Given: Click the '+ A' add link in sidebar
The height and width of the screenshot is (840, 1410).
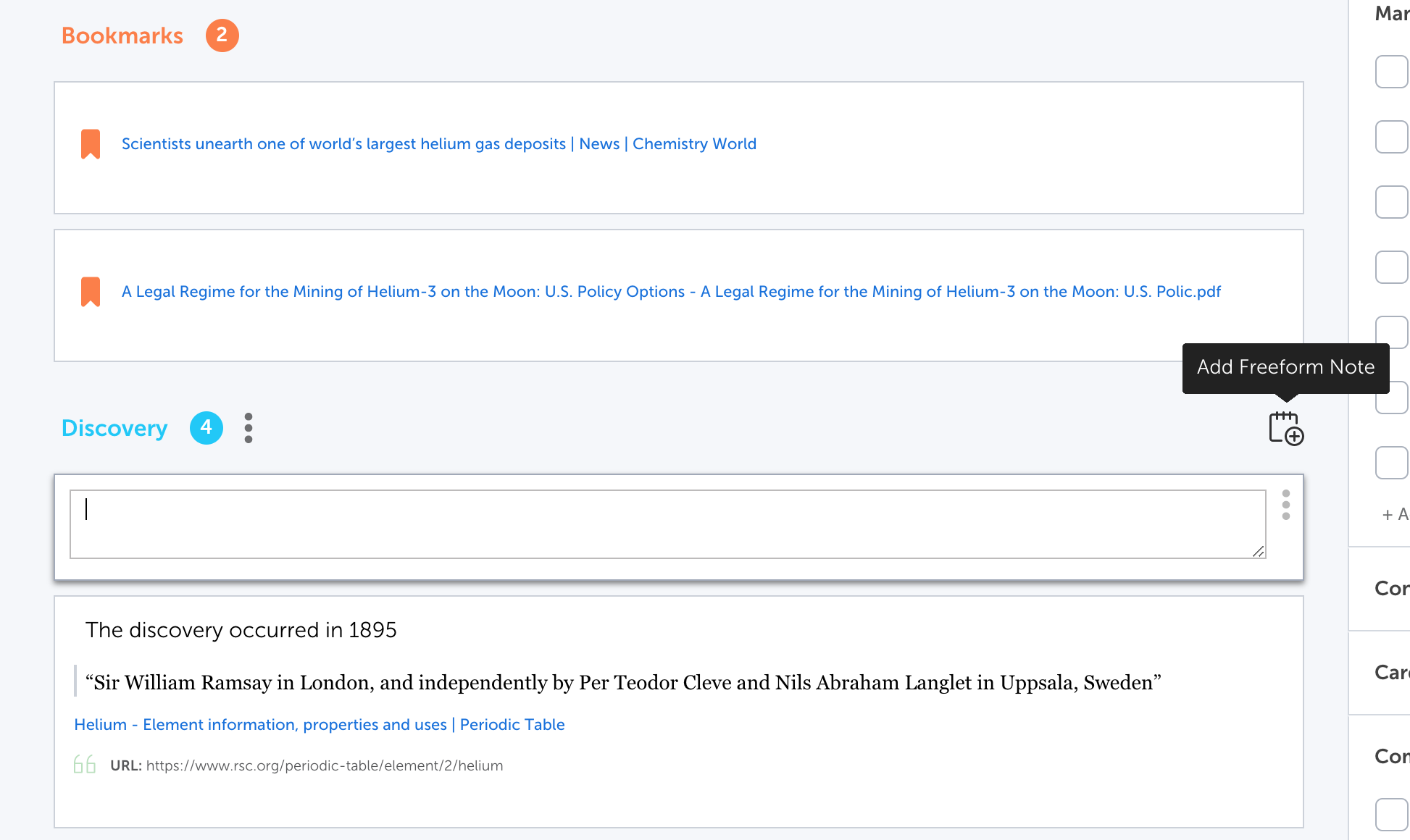Looking at the screenshot, I should coord(1394,514).
